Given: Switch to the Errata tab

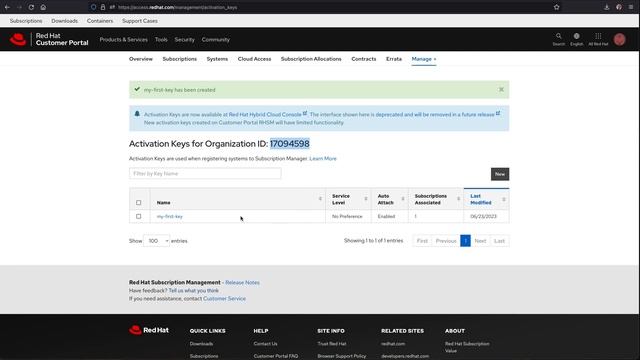Looking at the screenshot, I should coord(394,59).
